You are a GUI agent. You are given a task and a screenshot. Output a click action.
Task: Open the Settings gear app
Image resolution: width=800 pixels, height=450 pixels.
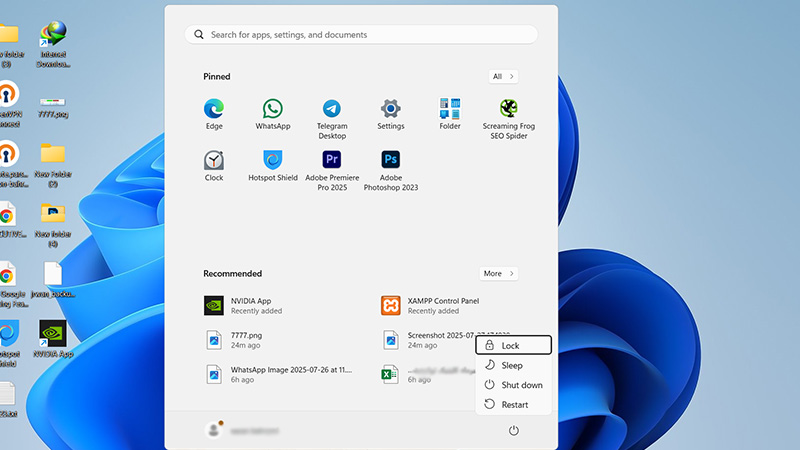tap(391, 114)
